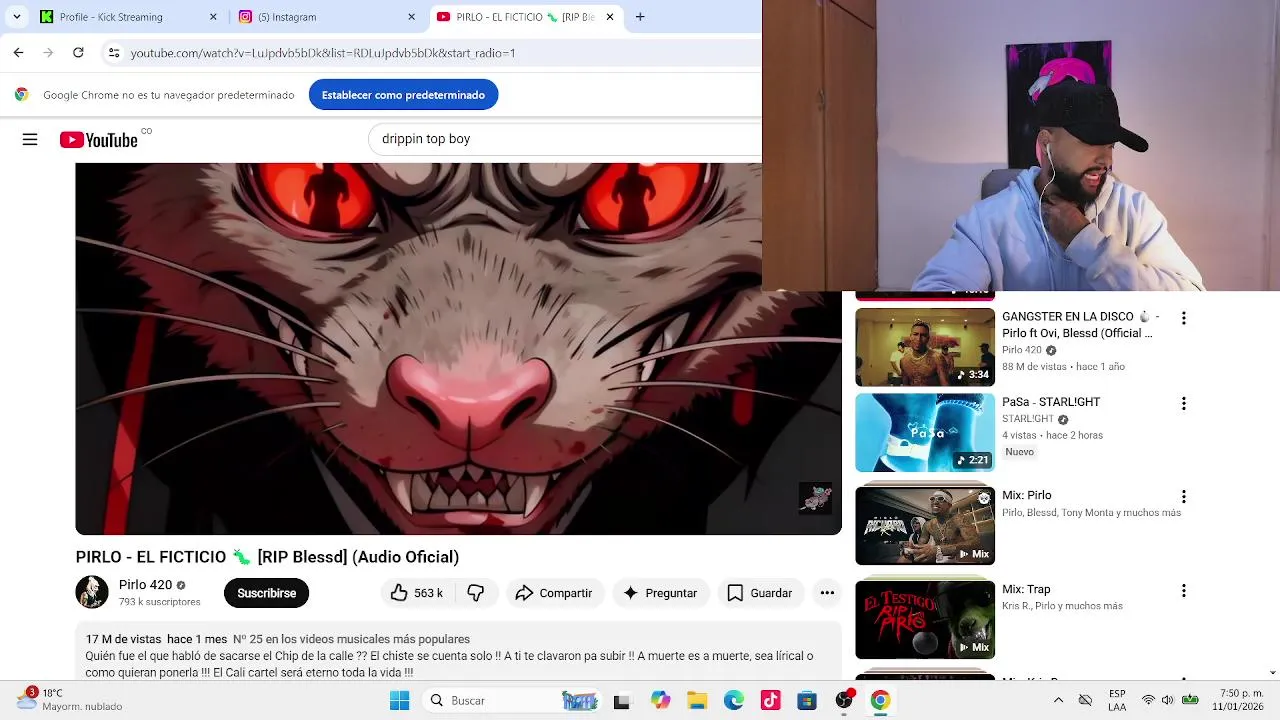
Task: Open the YouTube hamburger guide menu
Action: (30, 140)
